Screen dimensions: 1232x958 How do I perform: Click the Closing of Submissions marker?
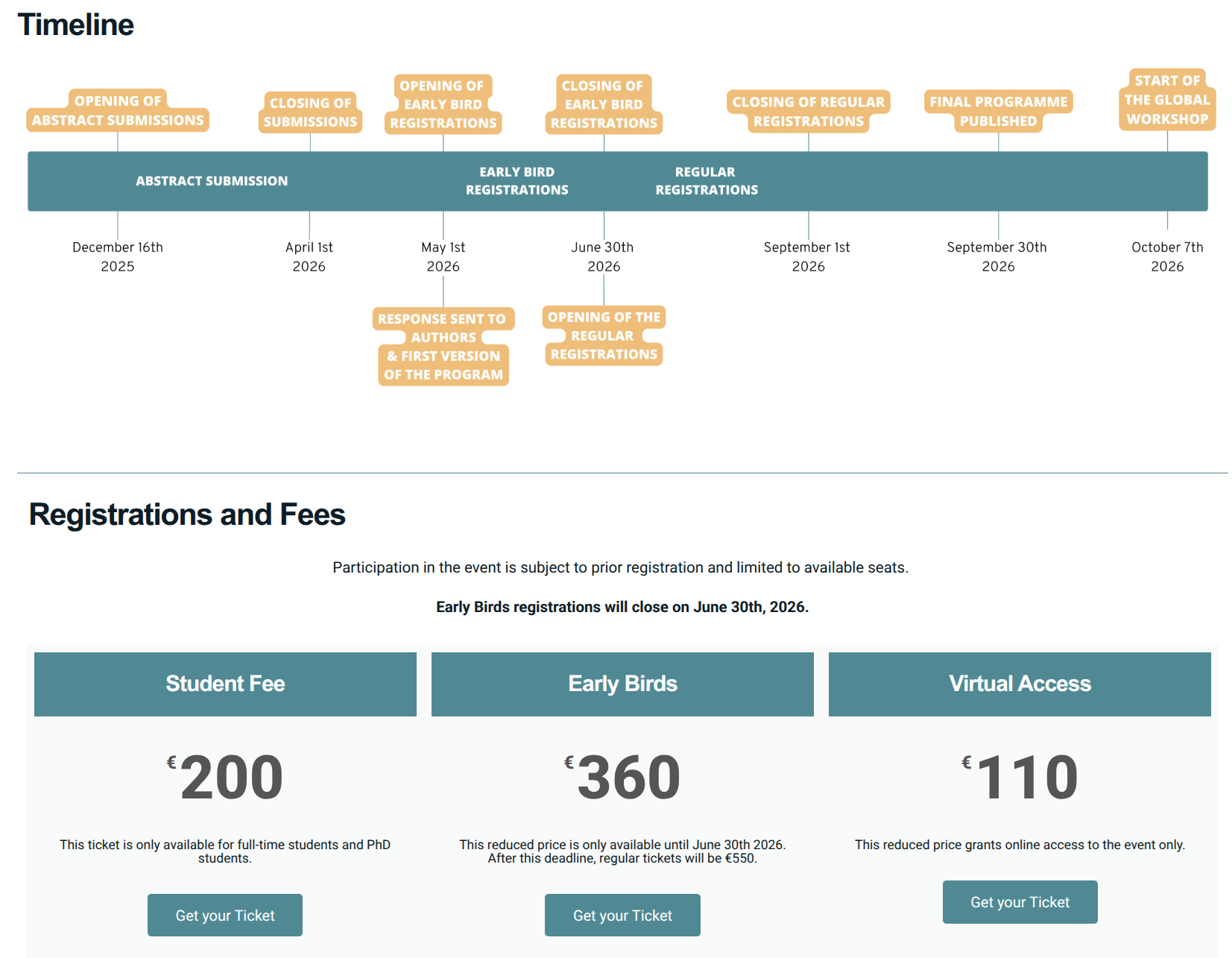point(310,112)
